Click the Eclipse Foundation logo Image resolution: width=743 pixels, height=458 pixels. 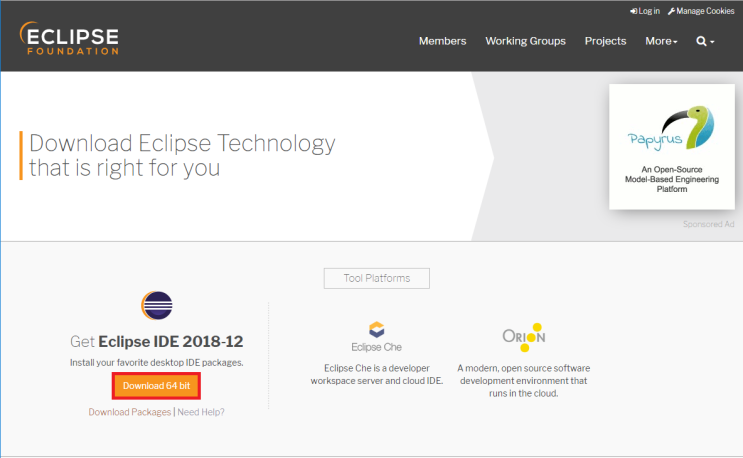[x=69, y=38]
